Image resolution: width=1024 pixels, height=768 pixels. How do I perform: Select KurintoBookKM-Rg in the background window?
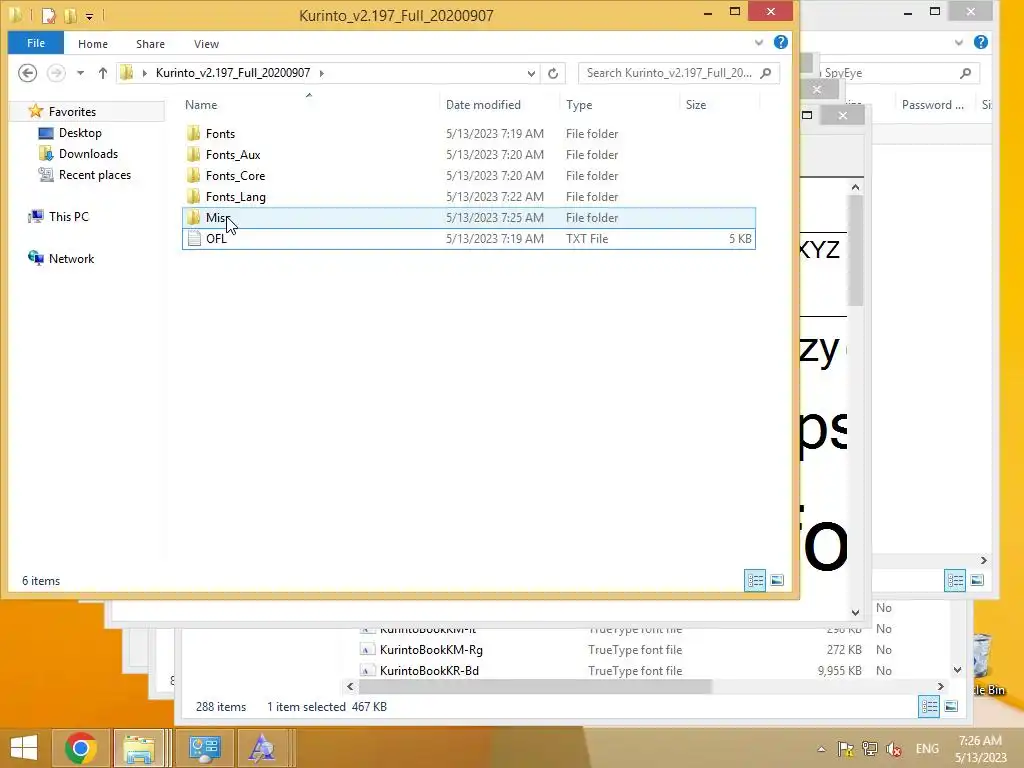pyautogui.click(x=431, y=650)
